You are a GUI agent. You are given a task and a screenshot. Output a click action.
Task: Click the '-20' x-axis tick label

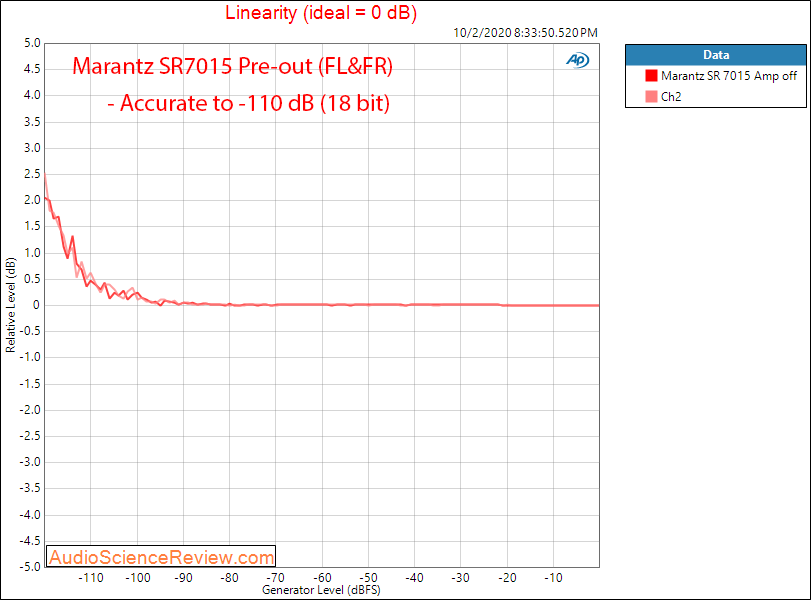tap(507, 578)
